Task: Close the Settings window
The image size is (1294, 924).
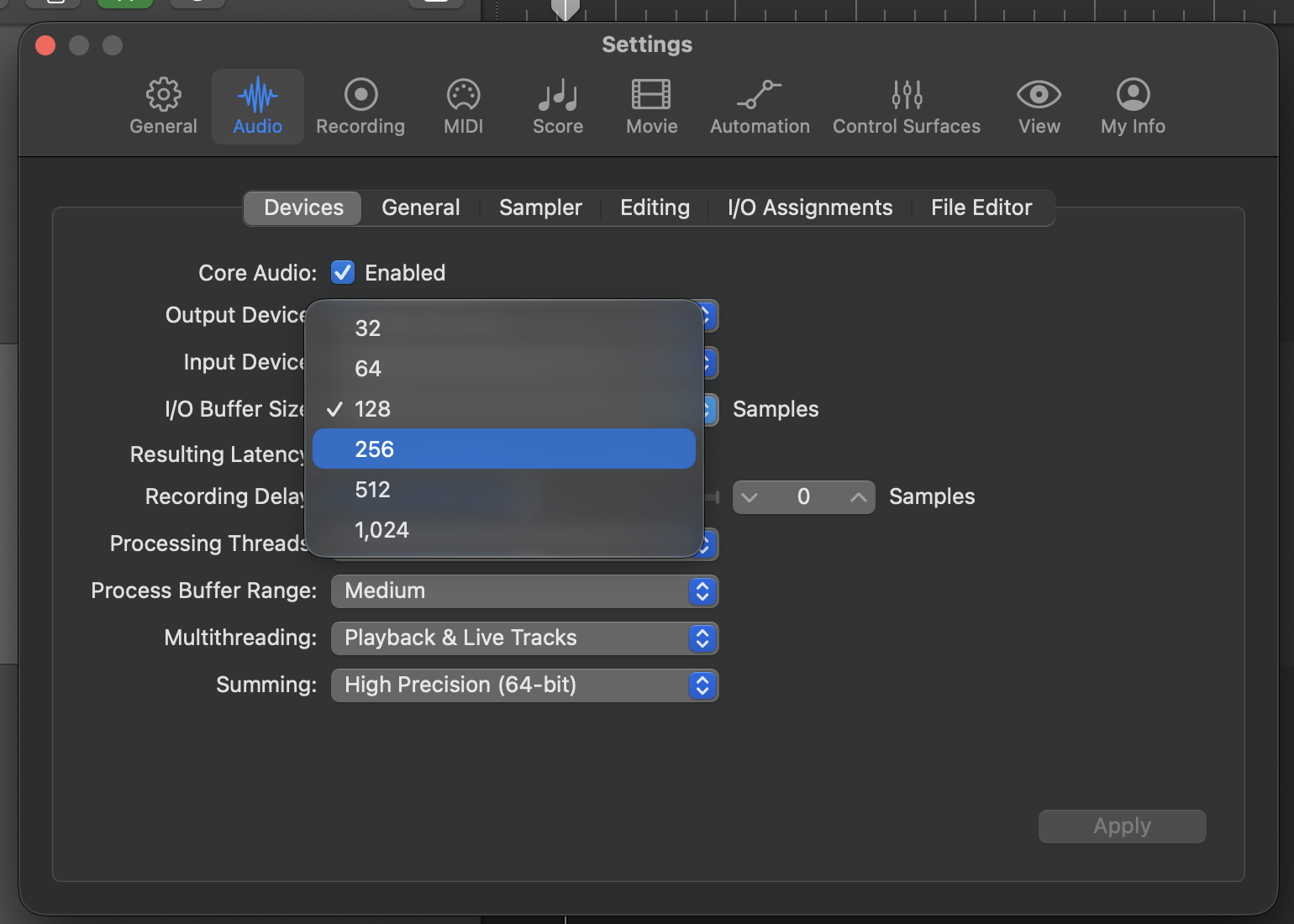Action: [x=45, y=45]
